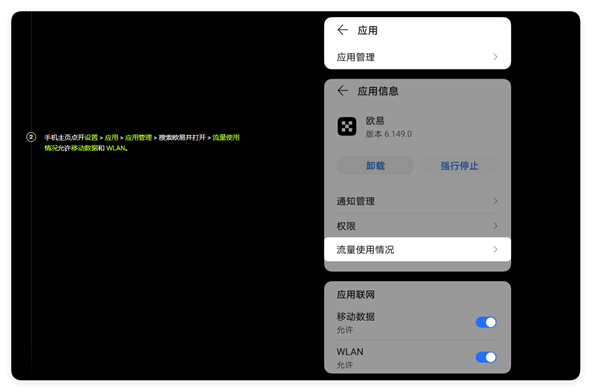This screenshot has width=591, height=391.
Task: Go back from the 应用 screen
Action: (x=342, y=30)
